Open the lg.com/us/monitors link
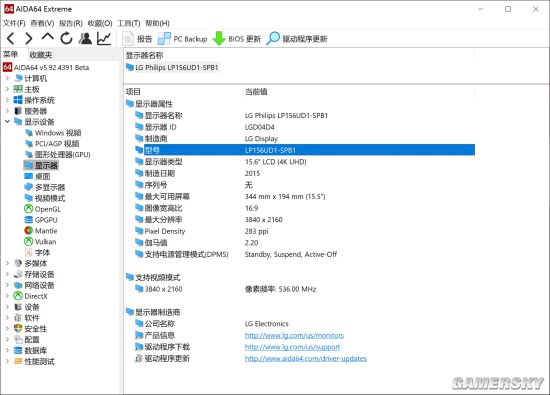This screenshot has width=550, height=395. (x=294, y=335)
